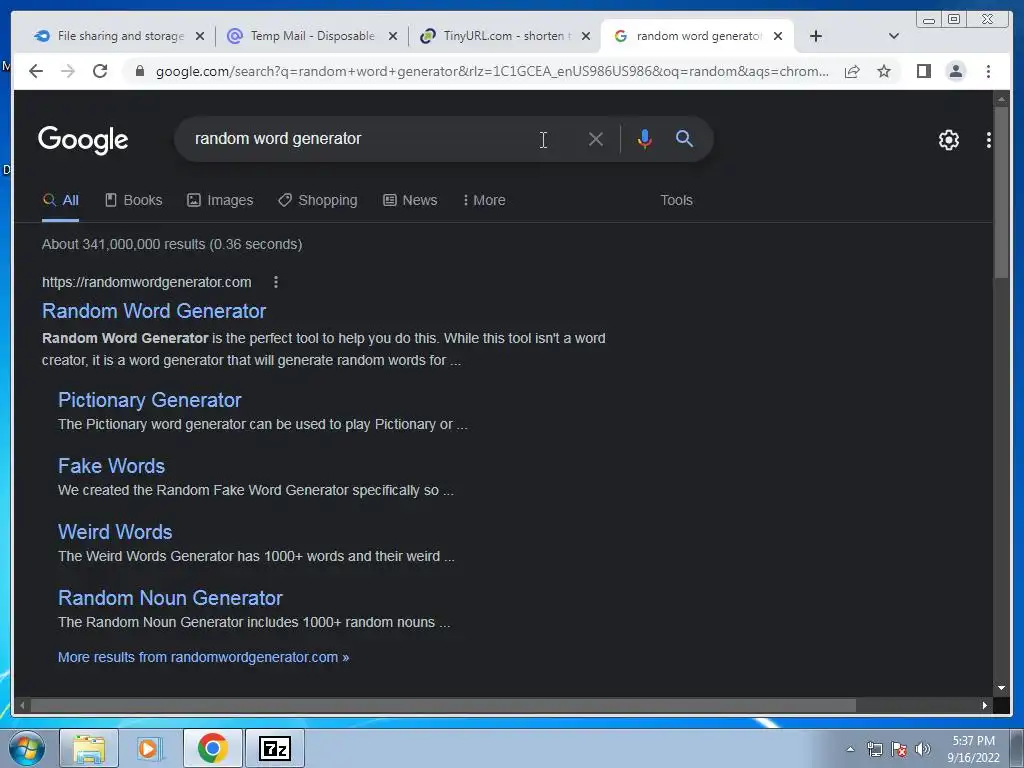Click More results from randomwordgenerator.com
The height and width of the screenshot is (768, 1024).
coord(203,657)
